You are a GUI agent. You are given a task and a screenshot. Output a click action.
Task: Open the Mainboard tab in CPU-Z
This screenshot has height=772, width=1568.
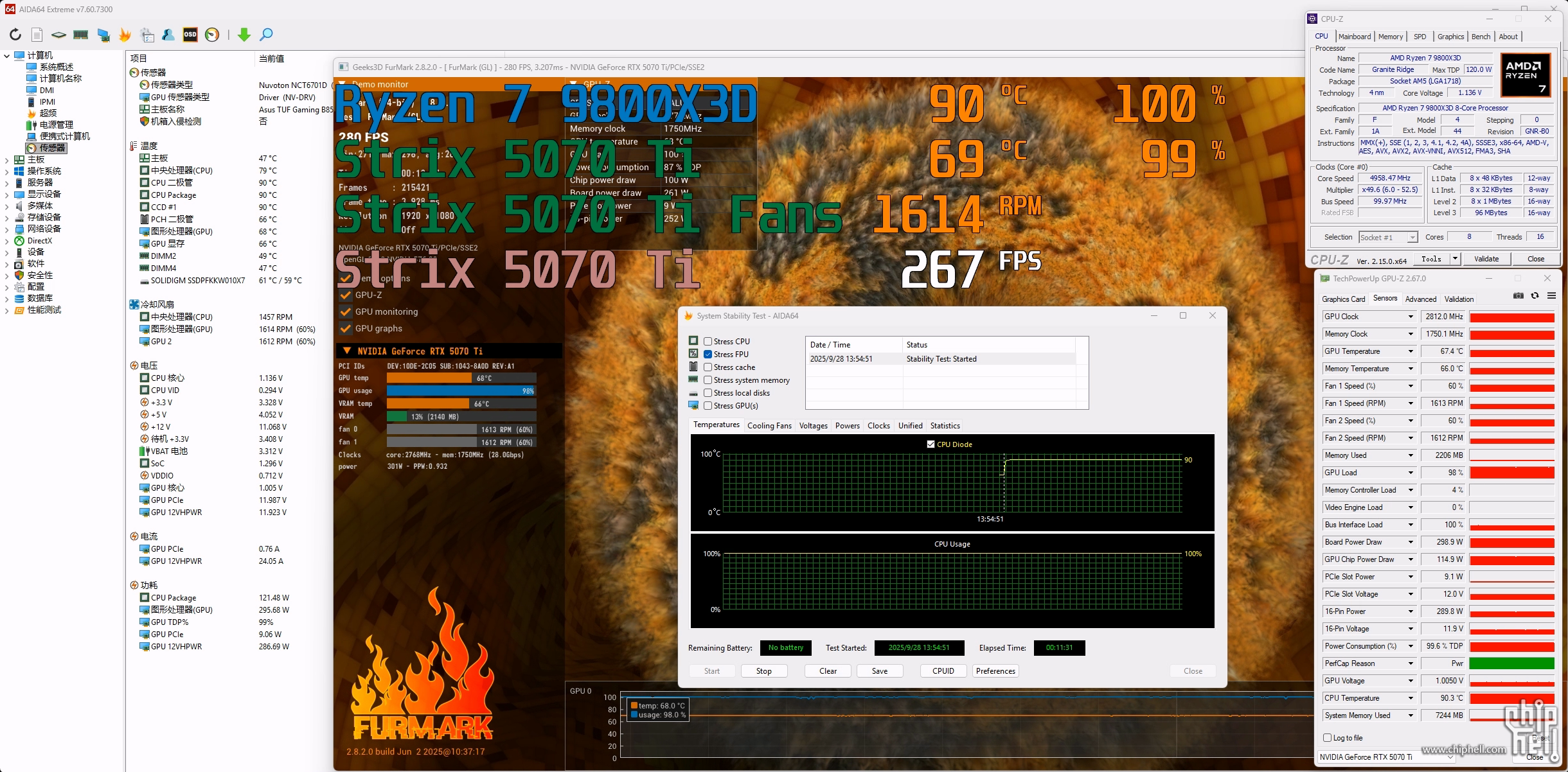pos(1355,37)
